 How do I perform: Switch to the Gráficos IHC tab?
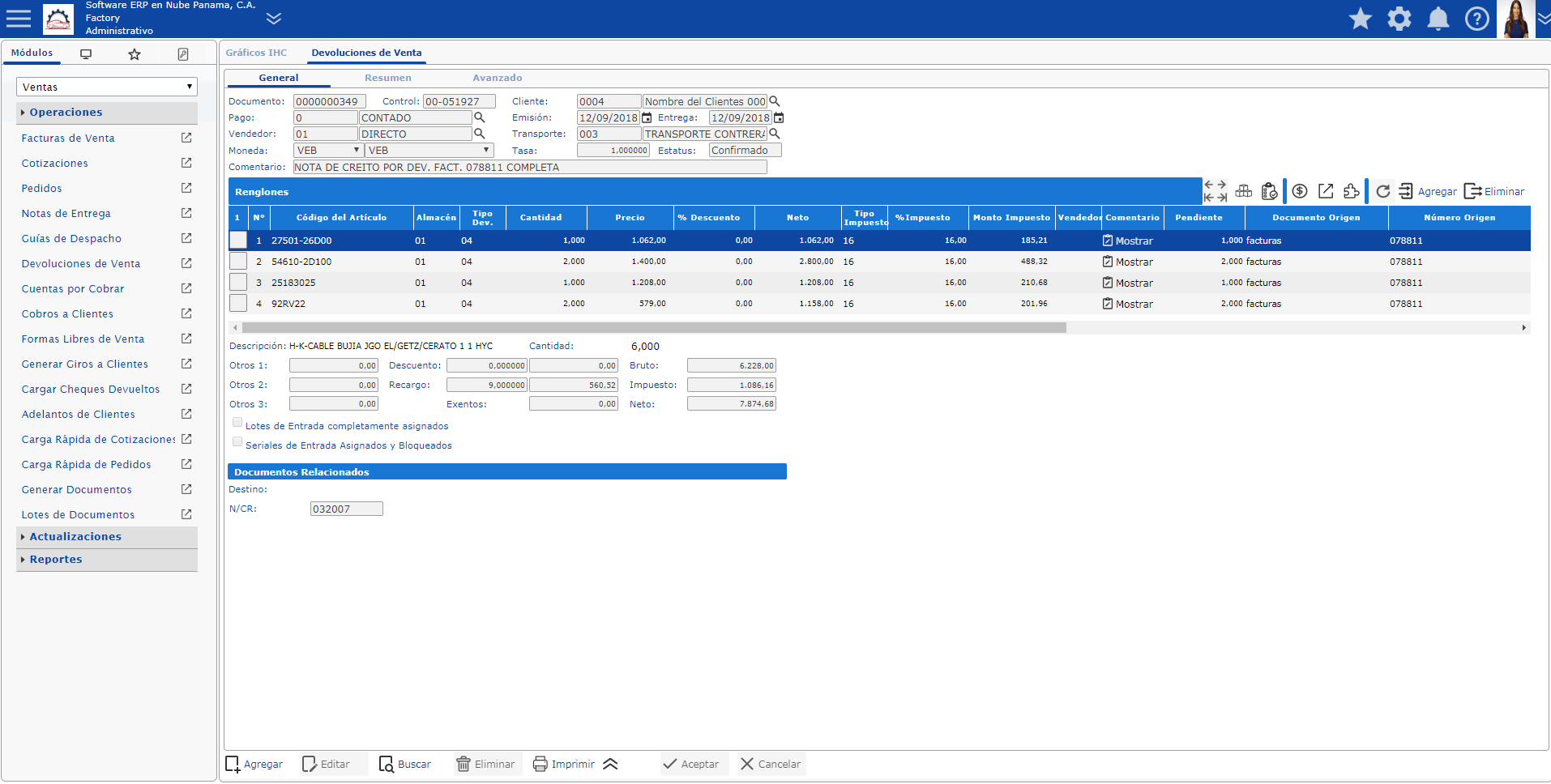[x=256, y=53]
